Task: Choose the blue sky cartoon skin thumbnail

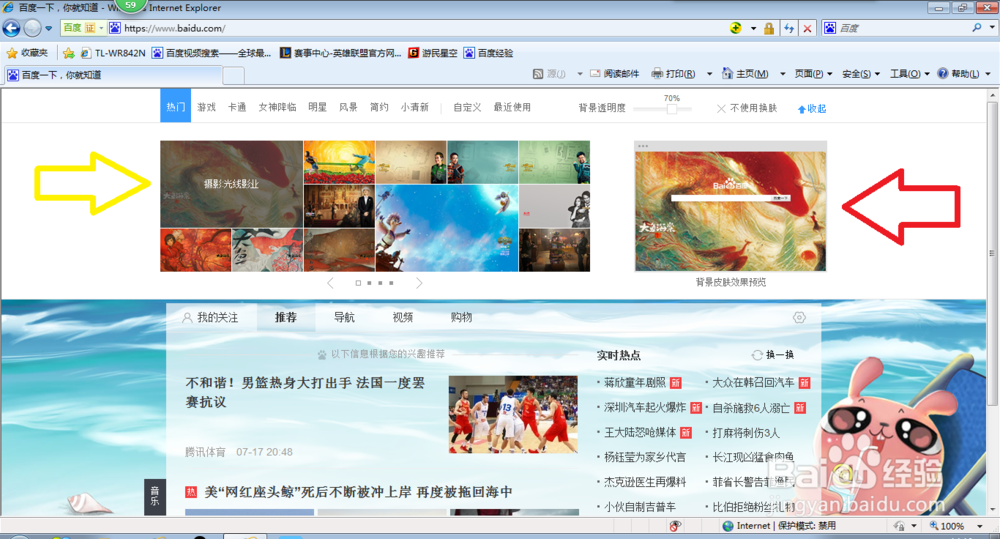Action: (x=447, y=228)
